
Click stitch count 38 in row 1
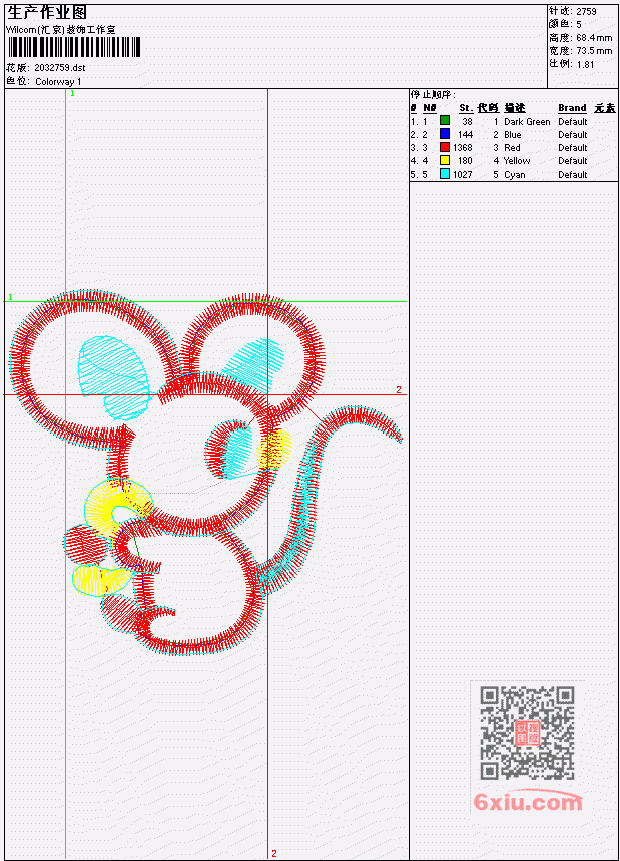[x=467, y=122]
